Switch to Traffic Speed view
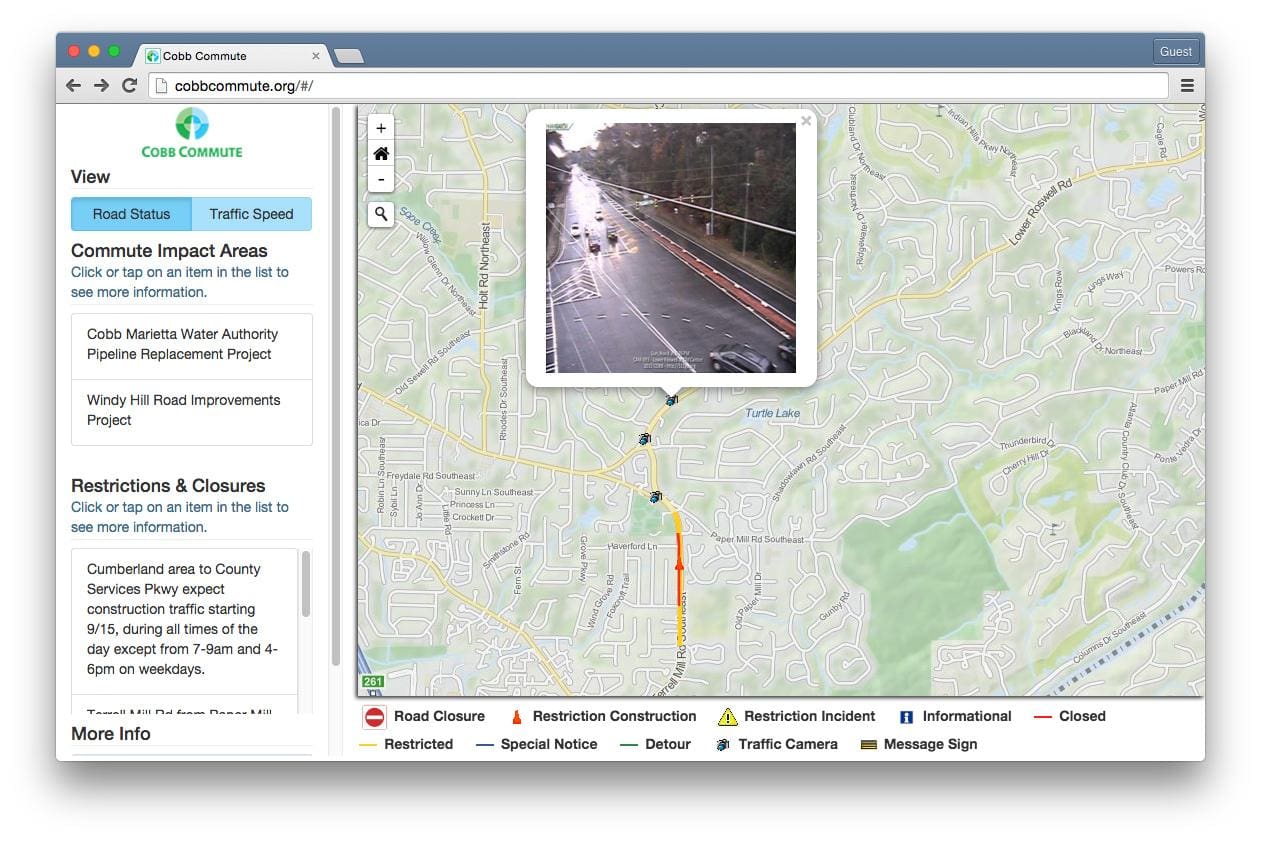This screenshot has height=841, width=1261. coord(251,214)
